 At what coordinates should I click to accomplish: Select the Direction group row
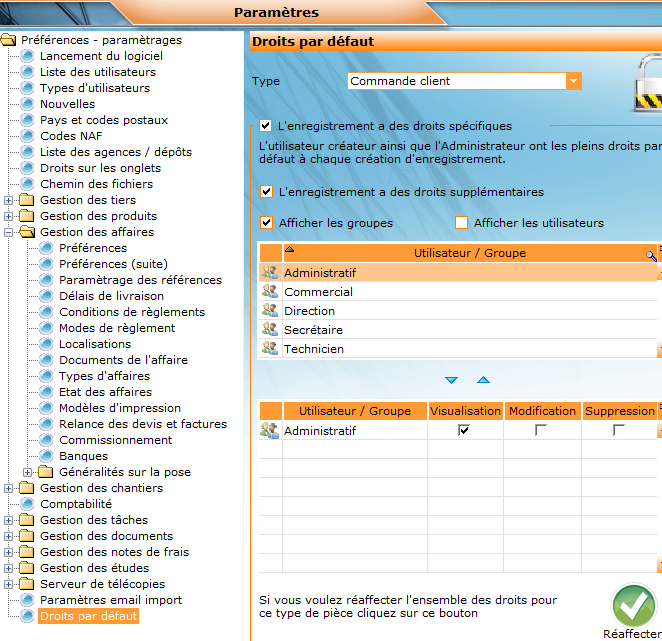458,311
